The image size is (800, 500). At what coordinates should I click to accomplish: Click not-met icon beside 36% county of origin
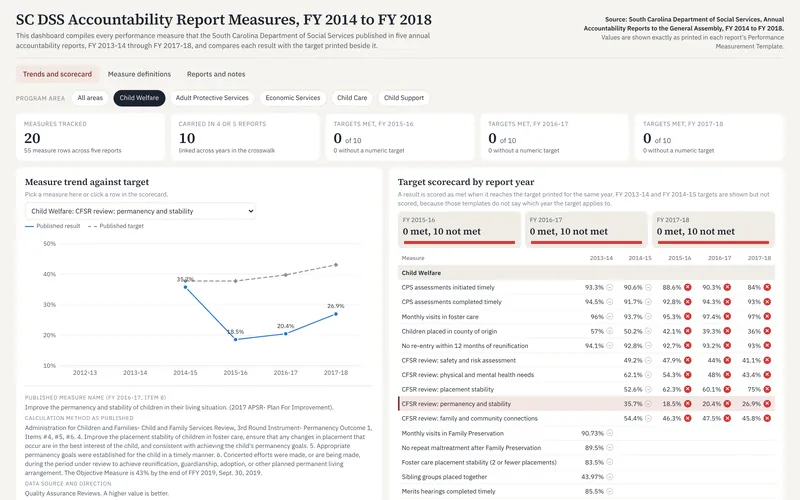[x=767, y=331]
